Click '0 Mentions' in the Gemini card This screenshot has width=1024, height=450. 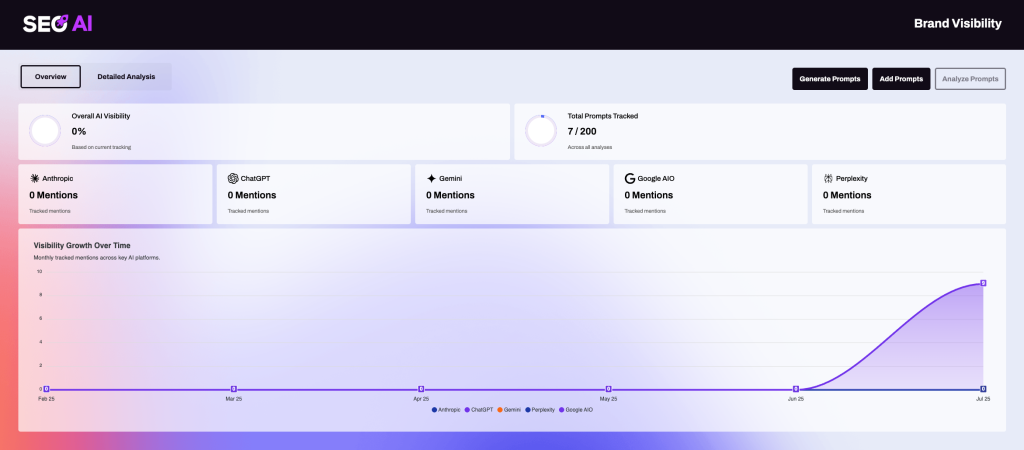tap(451, 195)
